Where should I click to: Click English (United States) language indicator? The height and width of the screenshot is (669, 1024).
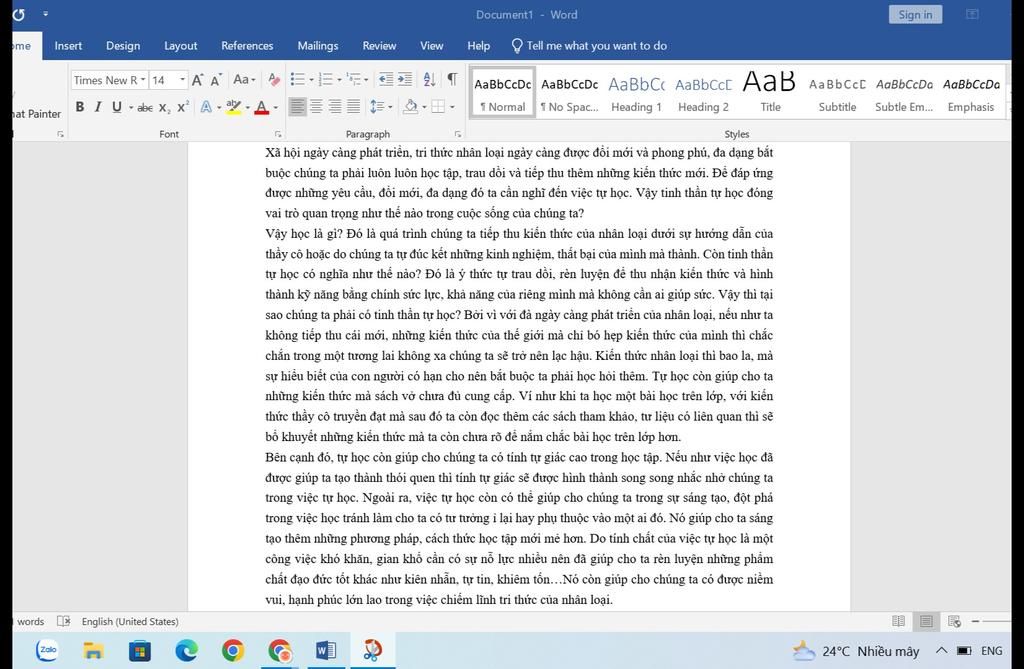[130, 621]
